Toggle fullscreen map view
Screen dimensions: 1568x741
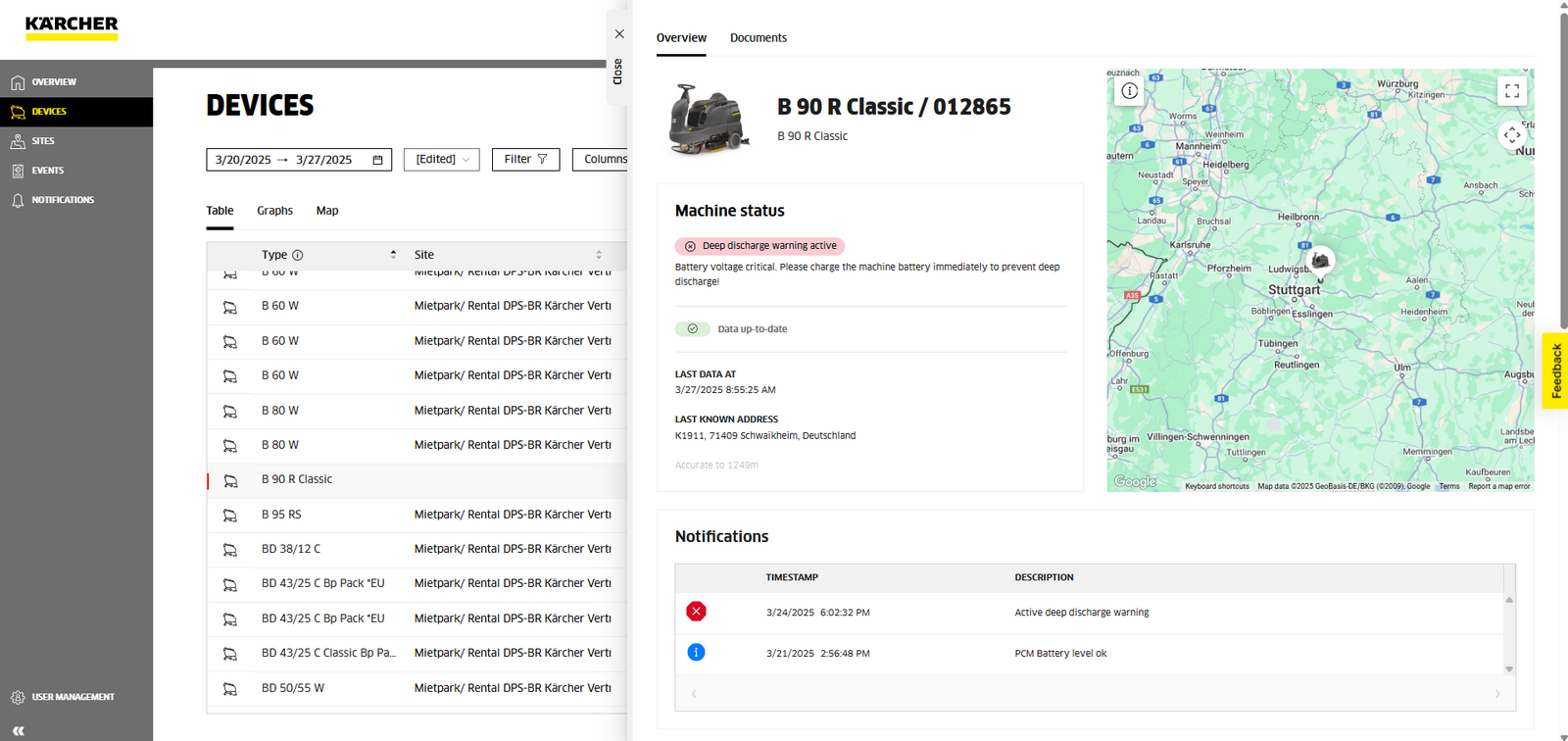point(1512,91)
